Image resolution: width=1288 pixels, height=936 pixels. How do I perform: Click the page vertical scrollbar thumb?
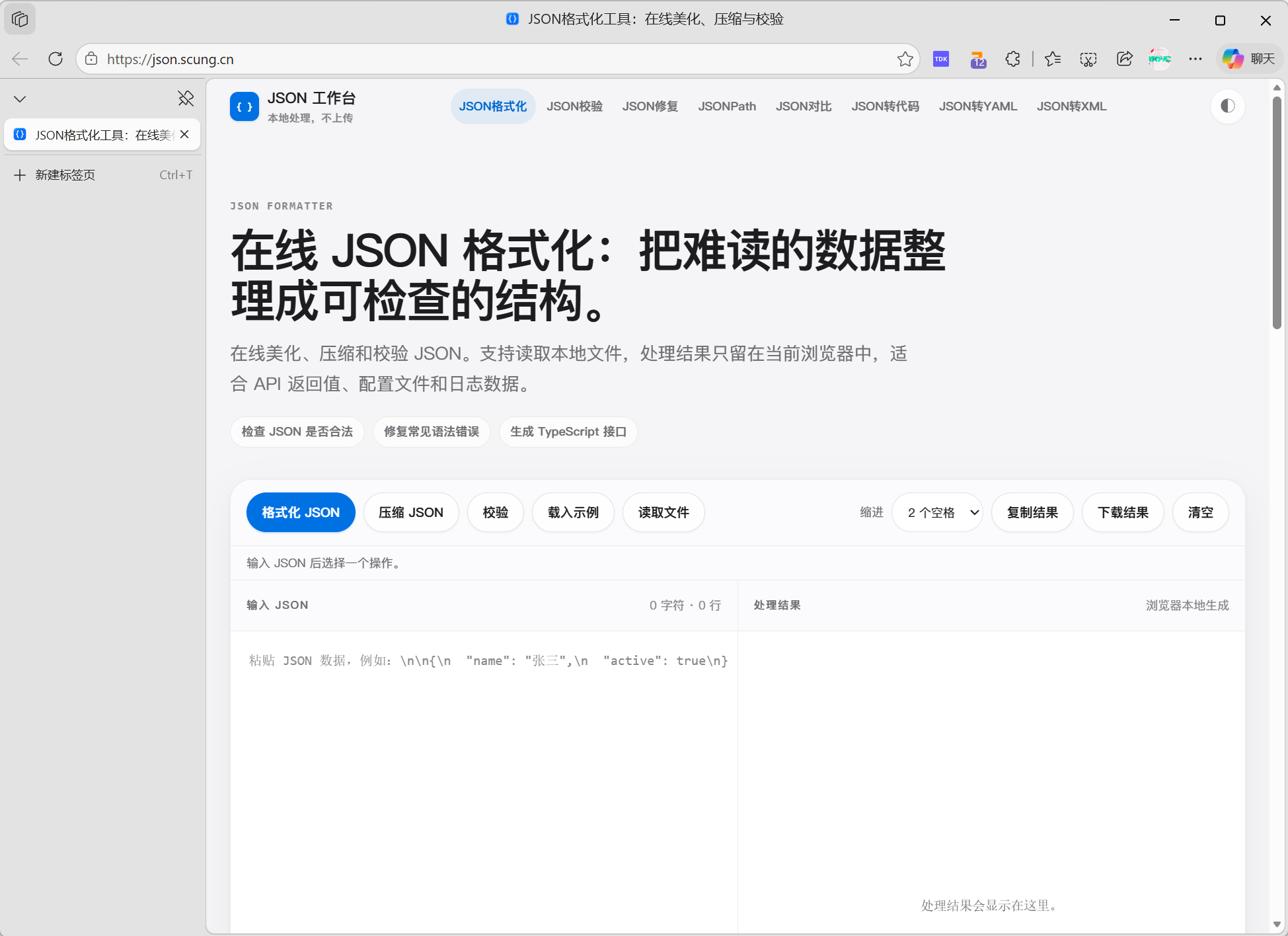[x=1277, y=212]
